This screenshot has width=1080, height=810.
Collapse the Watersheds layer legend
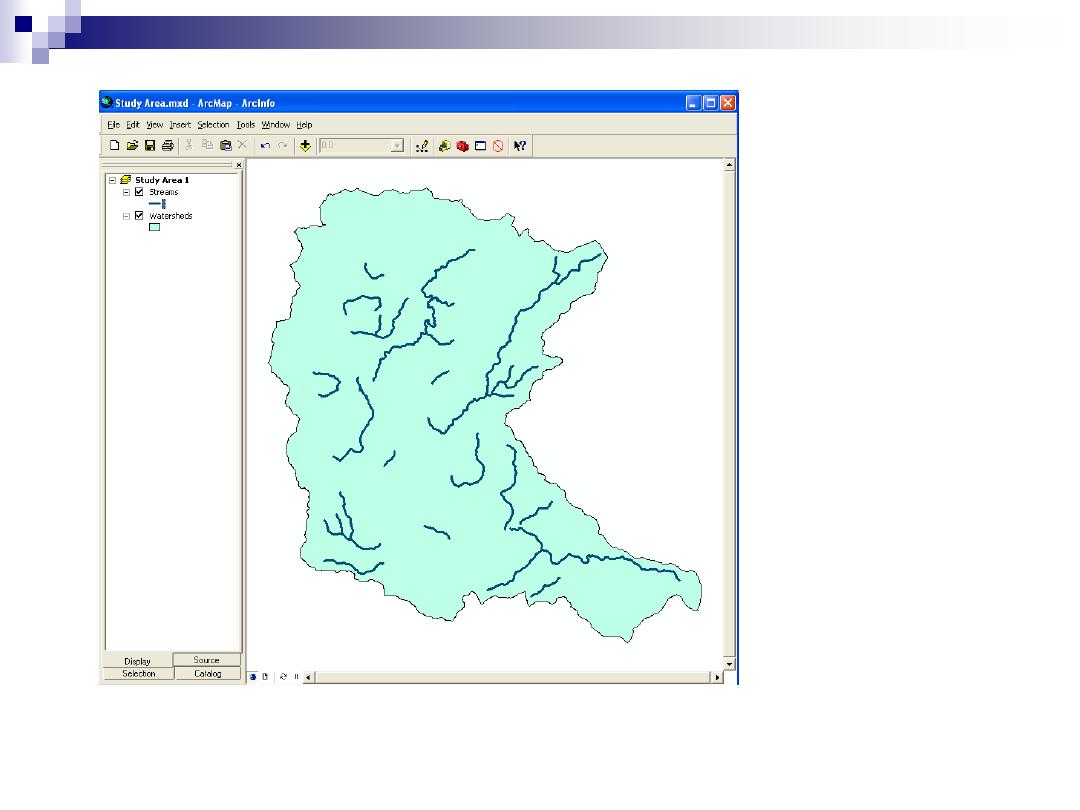pos(126,216)
